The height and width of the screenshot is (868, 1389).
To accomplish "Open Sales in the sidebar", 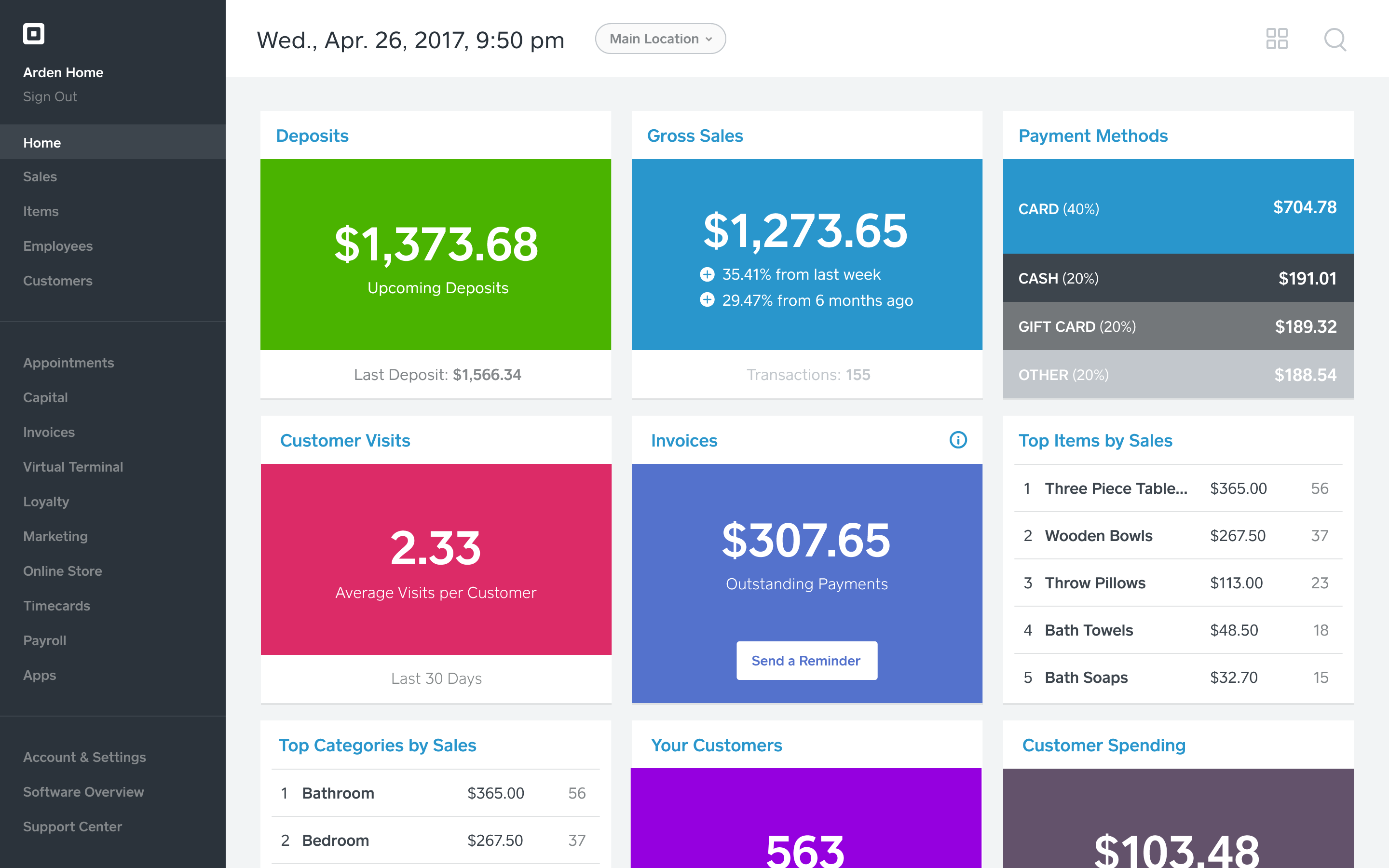I will (40, 177).
